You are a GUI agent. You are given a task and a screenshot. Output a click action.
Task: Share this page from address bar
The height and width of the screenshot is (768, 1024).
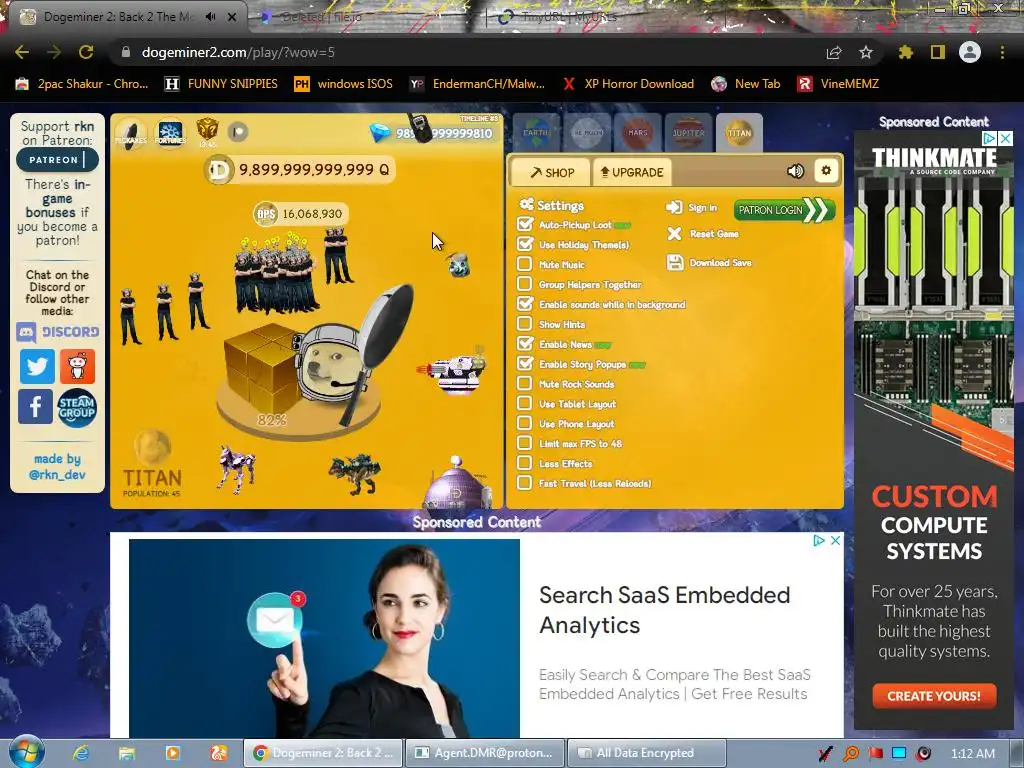[834, 52]
